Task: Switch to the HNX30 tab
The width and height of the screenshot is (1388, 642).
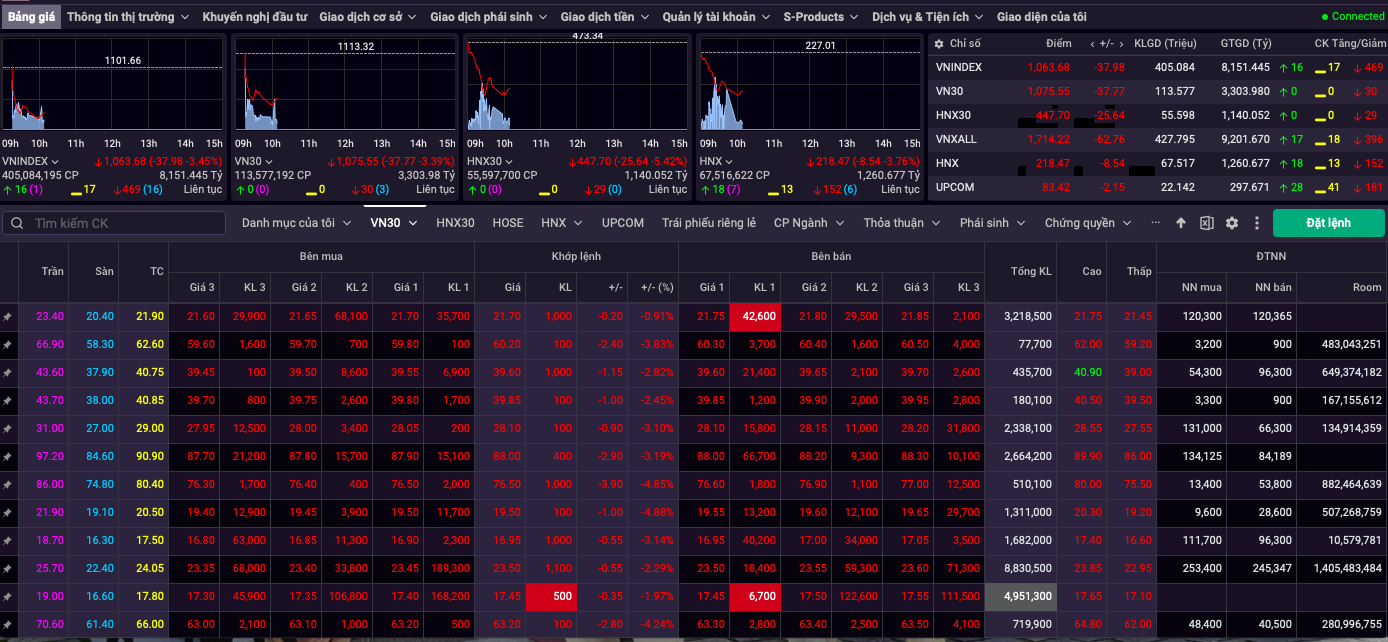Action: click(x=455, y=223)
